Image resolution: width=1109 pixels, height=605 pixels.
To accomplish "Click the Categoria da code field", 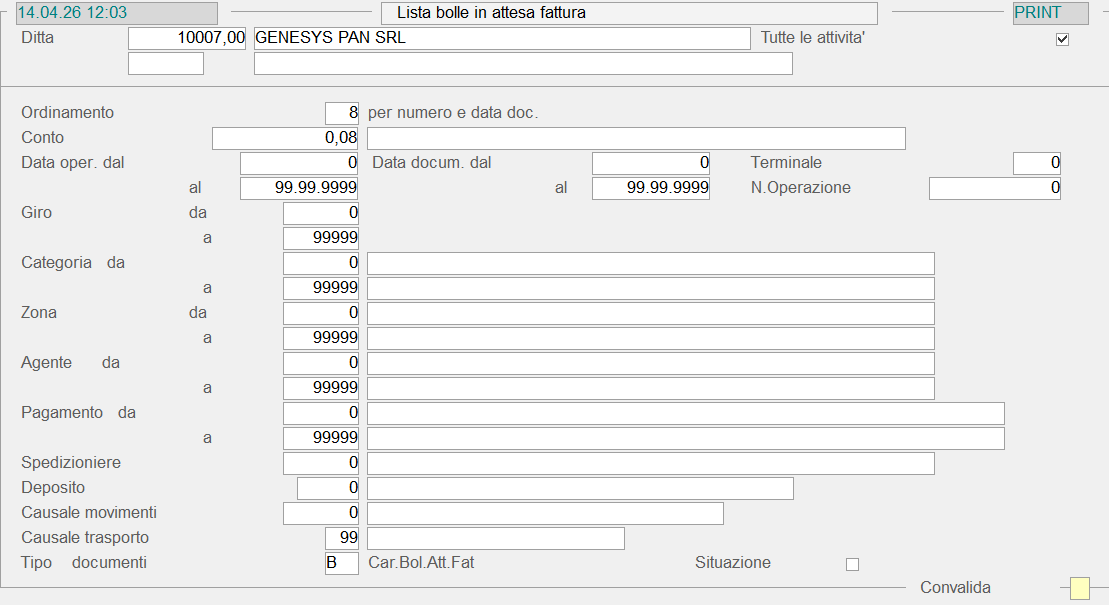I will point(321,263).
